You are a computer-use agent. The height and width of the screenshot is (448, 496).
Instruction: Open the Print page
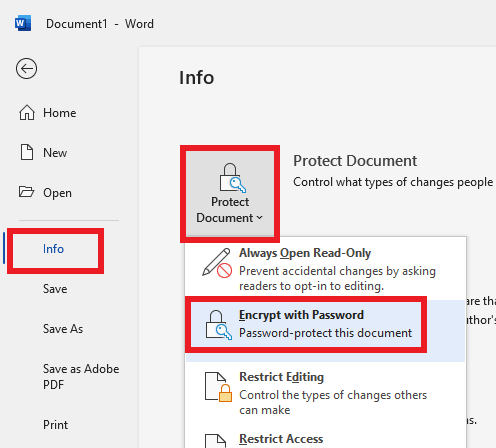(x=55, y=425)
